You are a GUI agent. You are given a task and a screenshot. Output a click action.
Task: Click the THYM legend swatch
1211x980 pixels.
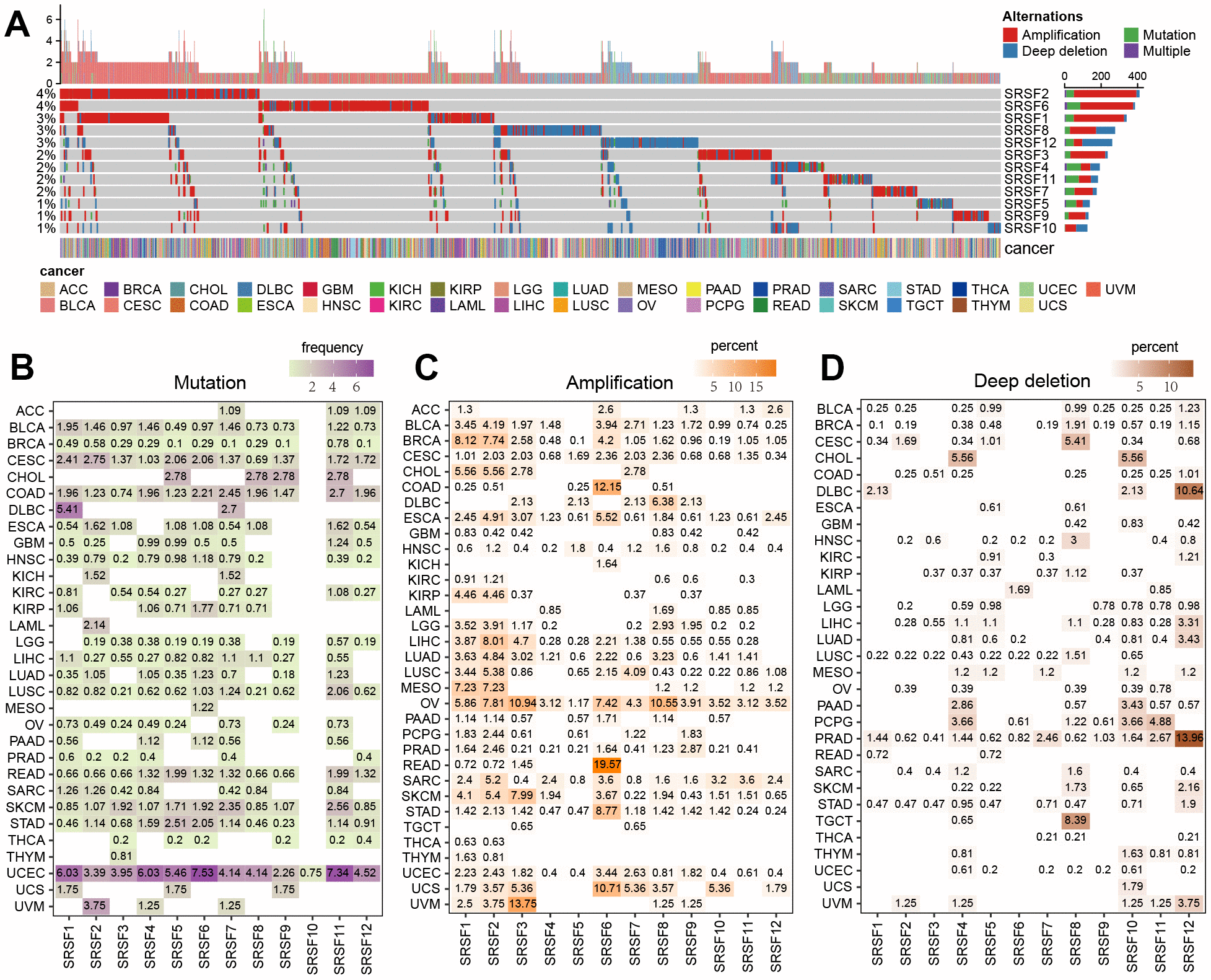[960, 305]
